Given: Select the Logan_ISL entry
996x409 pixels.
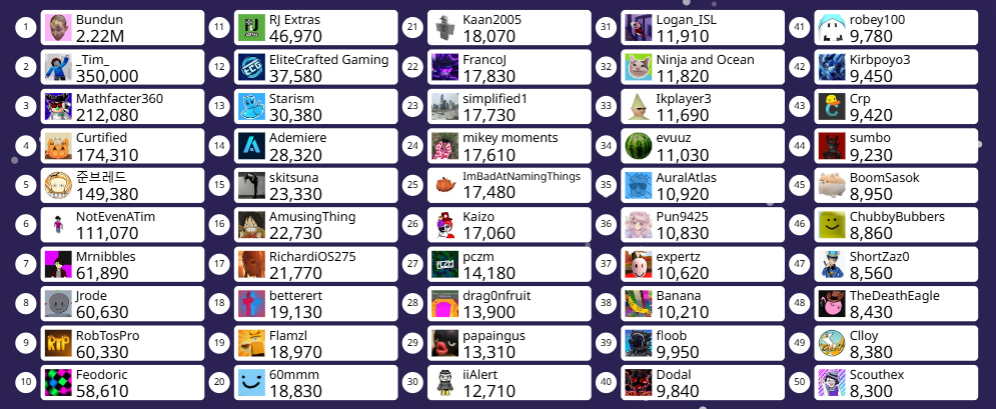Looking at the screenshot, I should coord(703,28).
